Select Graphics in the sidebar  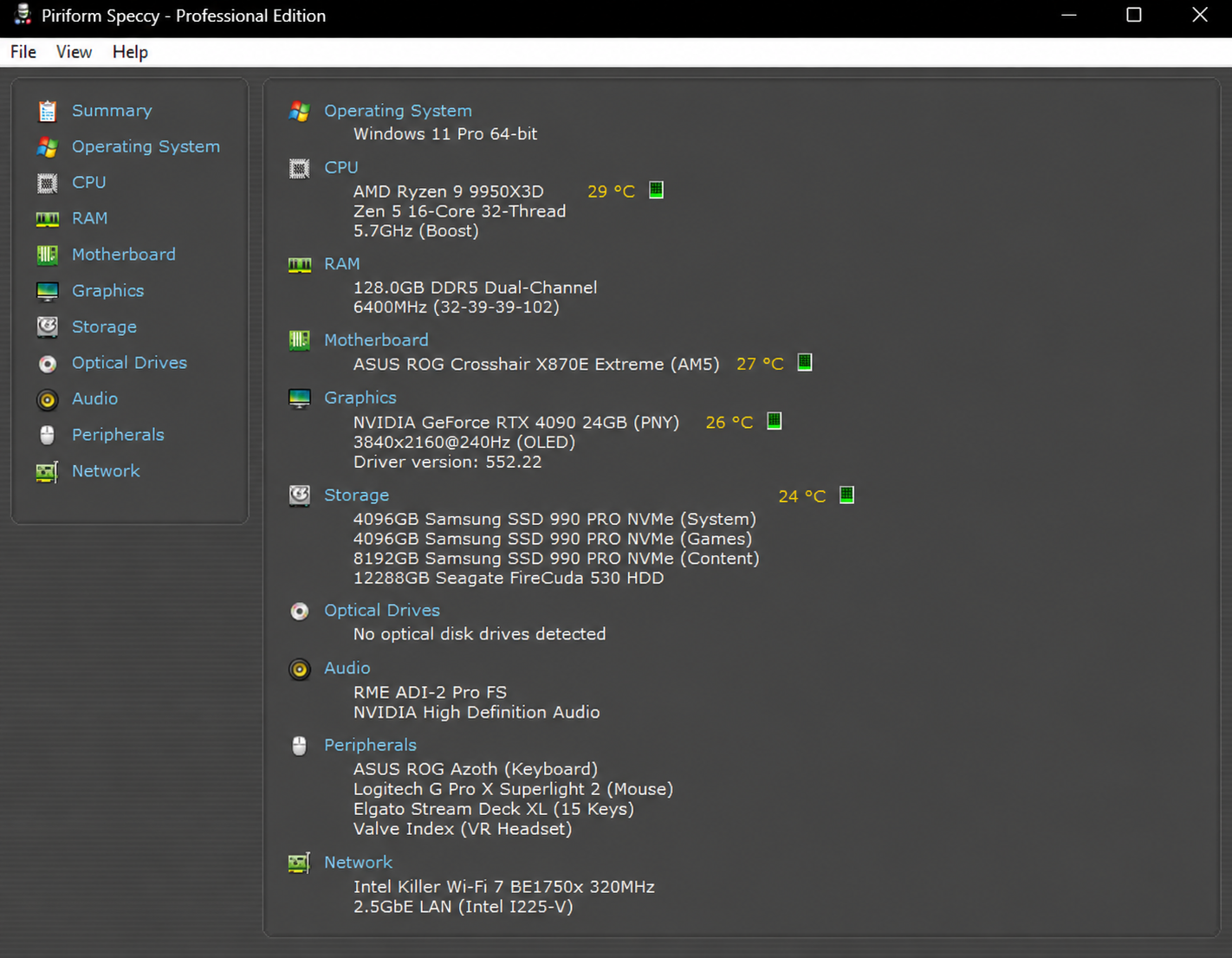(108, 291)
